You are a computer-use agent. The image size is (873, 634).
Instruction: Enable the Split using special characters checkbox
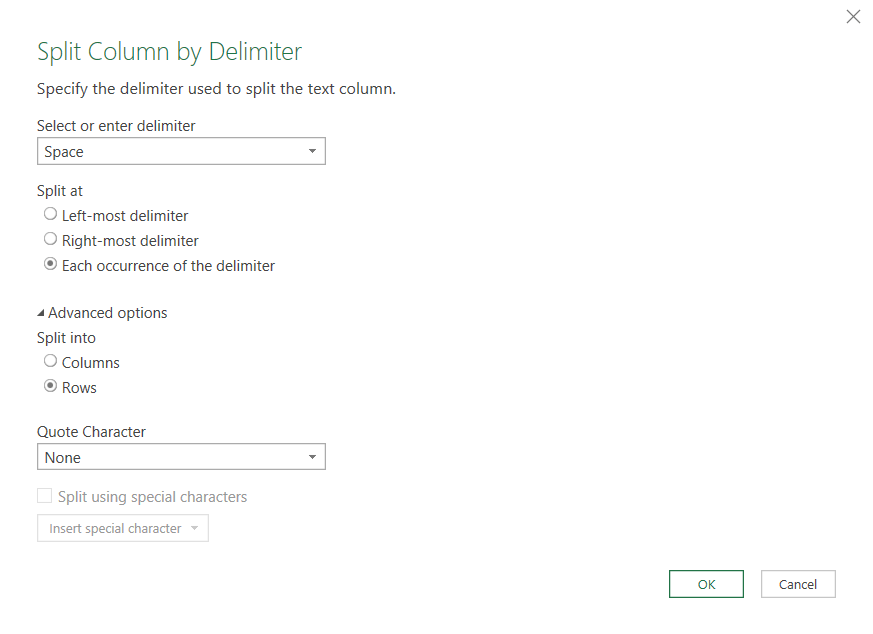(43, 495)
